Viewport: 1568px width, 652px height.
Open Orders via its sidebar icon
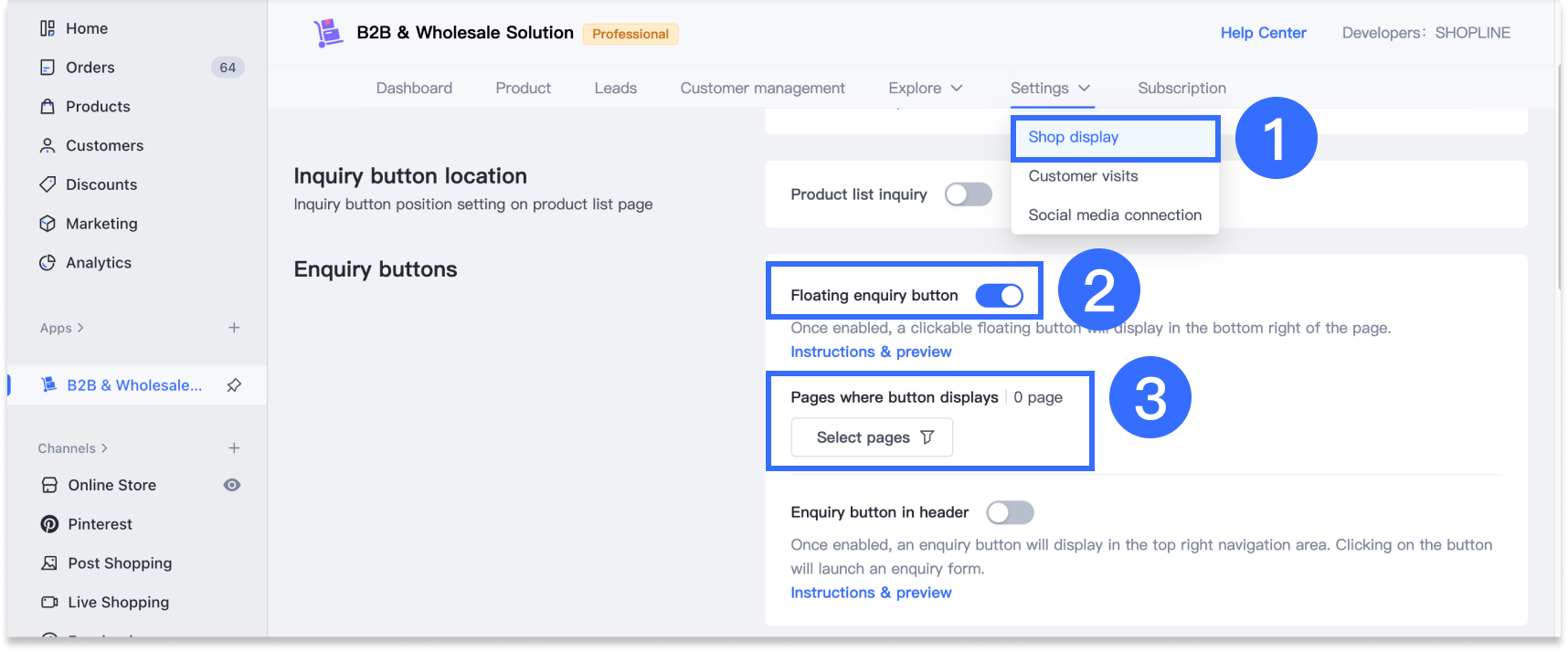pyautogui.click(x=48, y=68)
